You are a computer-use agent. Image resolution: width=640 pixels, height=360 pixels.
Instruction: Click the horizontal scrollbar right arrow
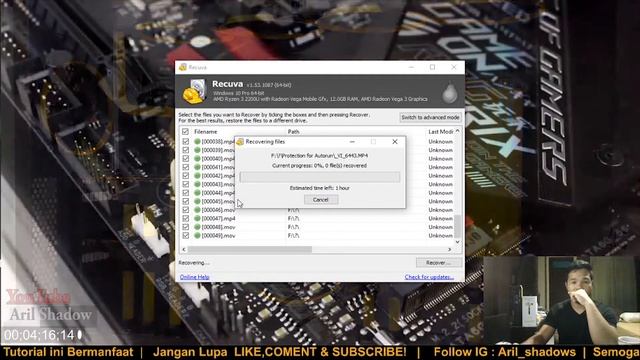(x=449, y=249)
